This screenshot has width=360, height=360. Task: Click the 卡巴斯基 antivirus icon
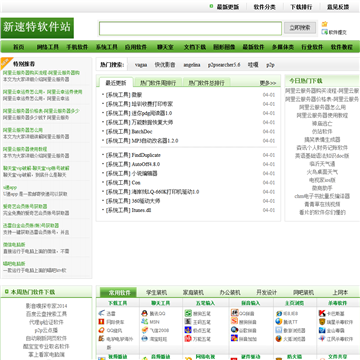322,313
